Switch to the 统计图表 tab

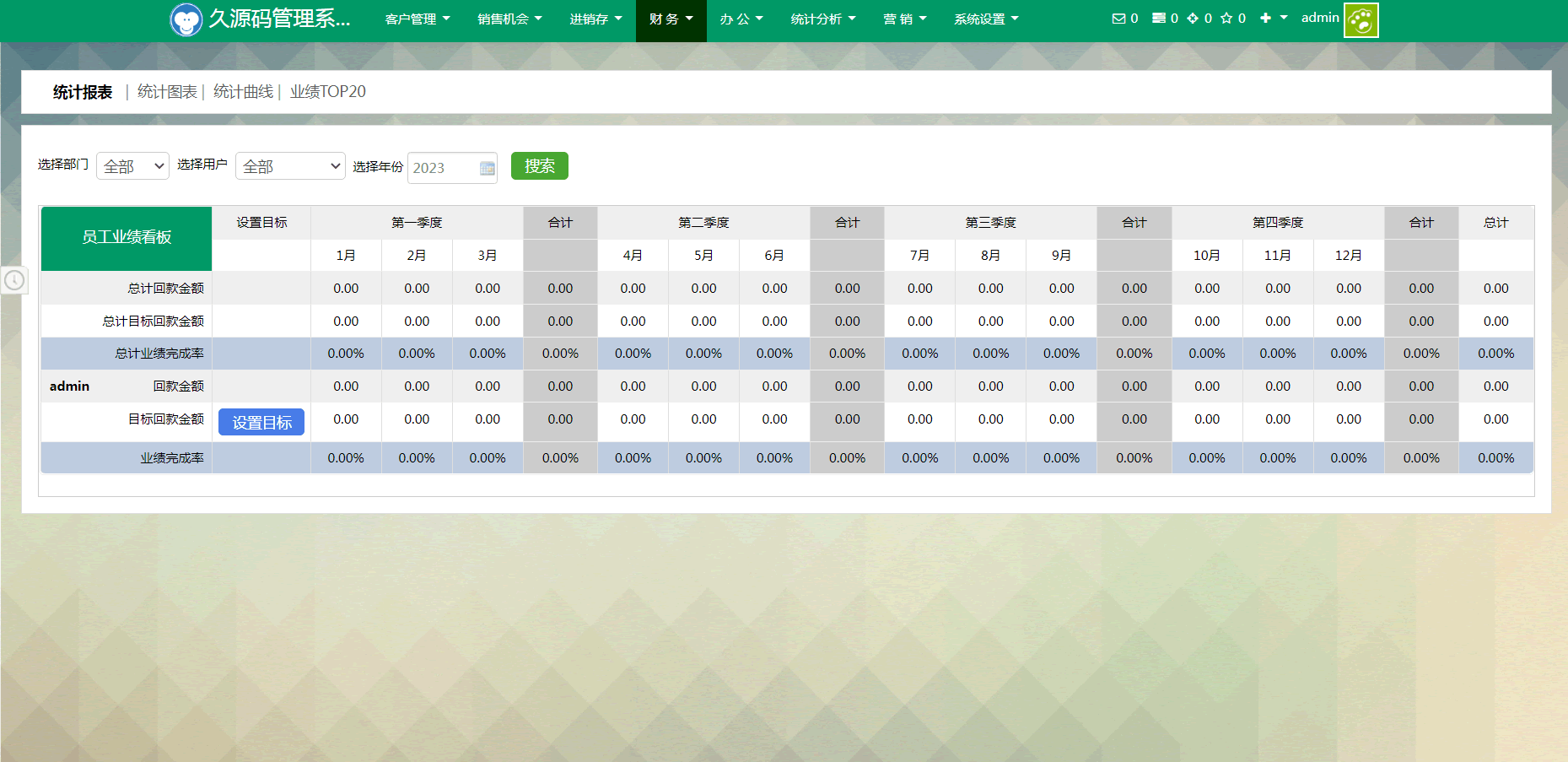[167, 92]
